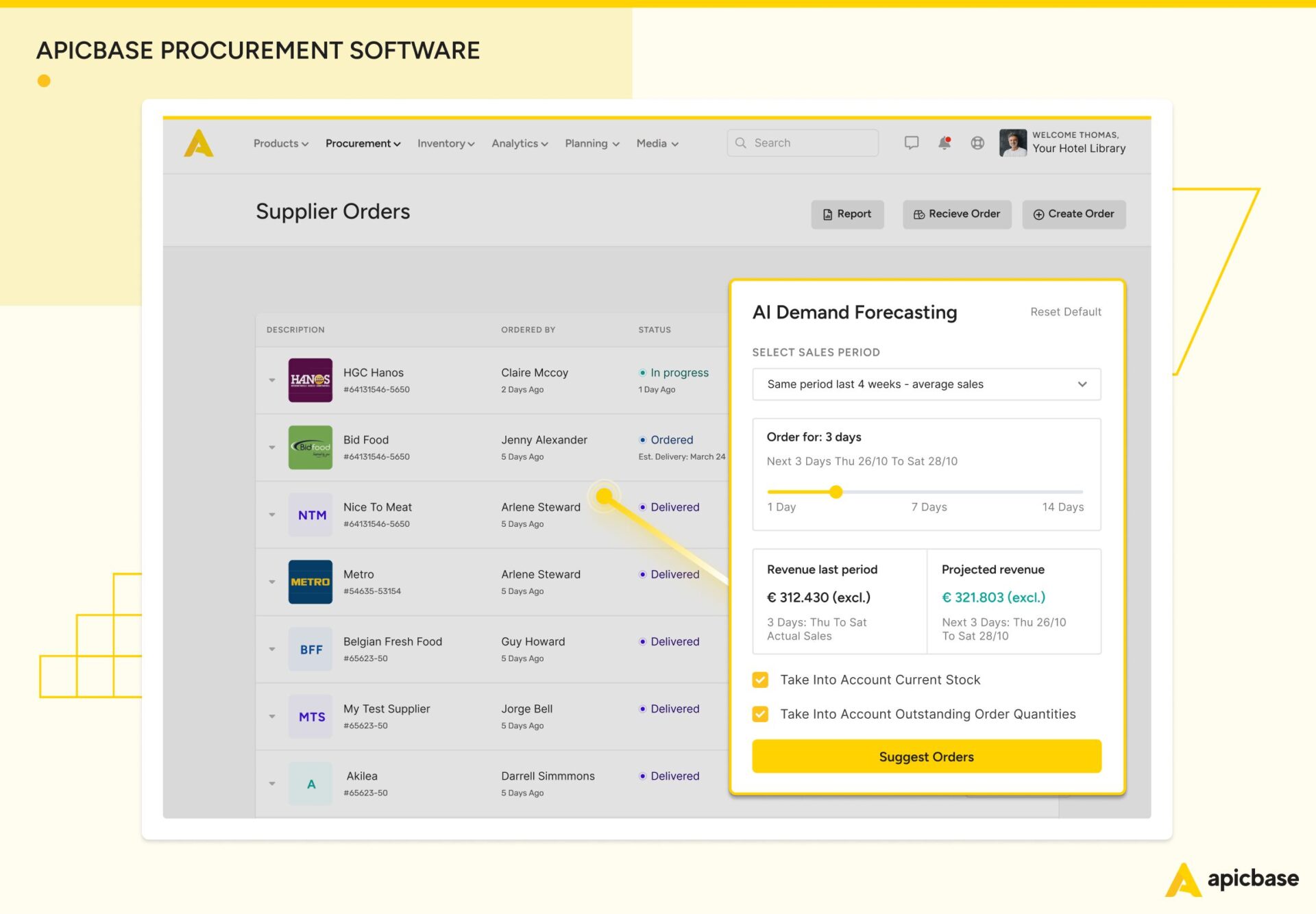Click Your Hotel Library label
The image size is (1316, 914).
click(1079, 149)
